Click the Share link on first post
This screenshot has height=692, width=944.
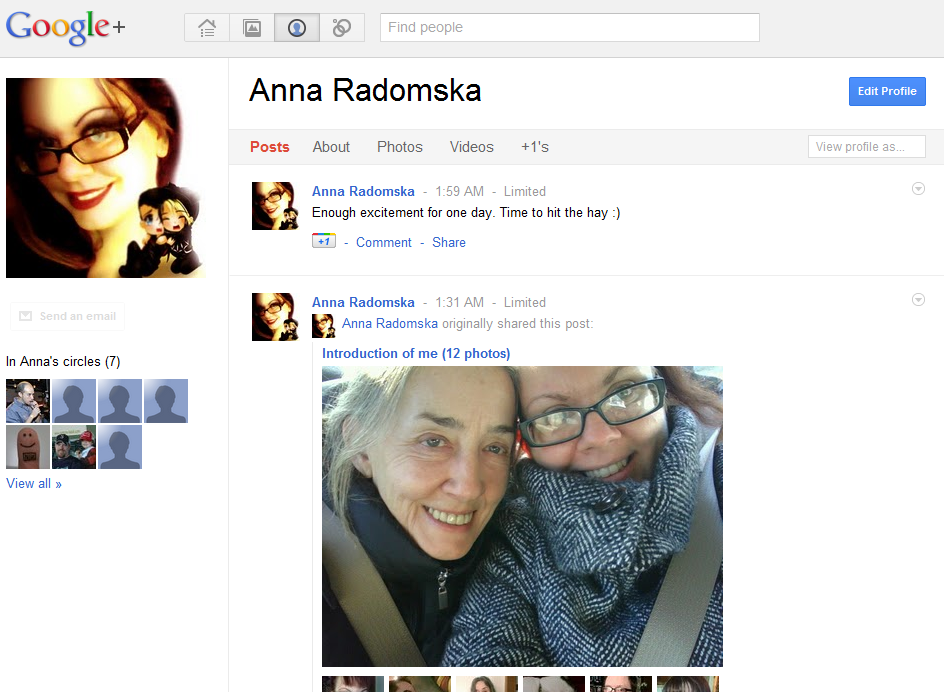(x=449, y=242)
